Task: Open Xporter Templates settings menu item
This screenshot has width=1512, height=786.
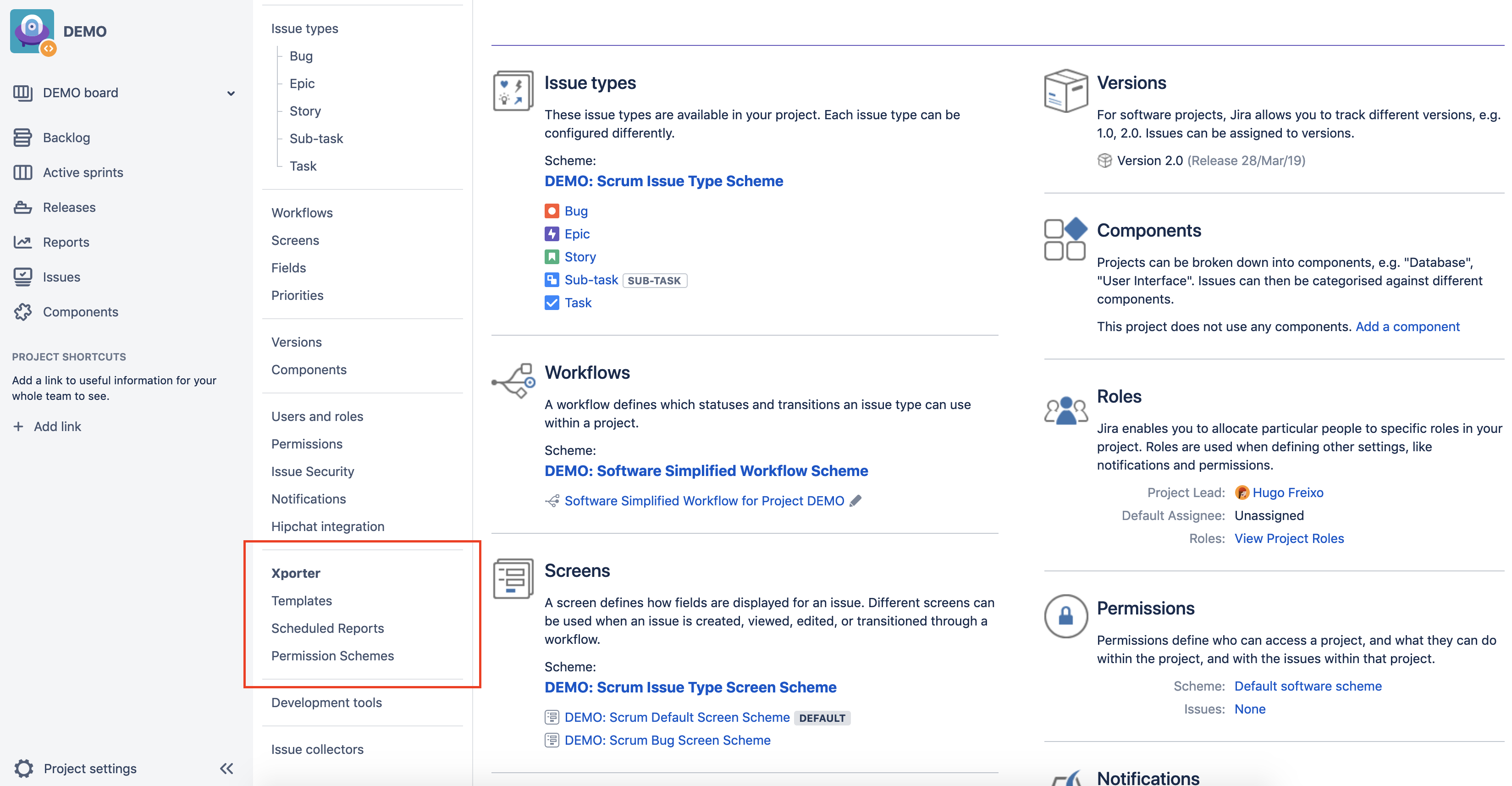Action: (x=301, y=601)
